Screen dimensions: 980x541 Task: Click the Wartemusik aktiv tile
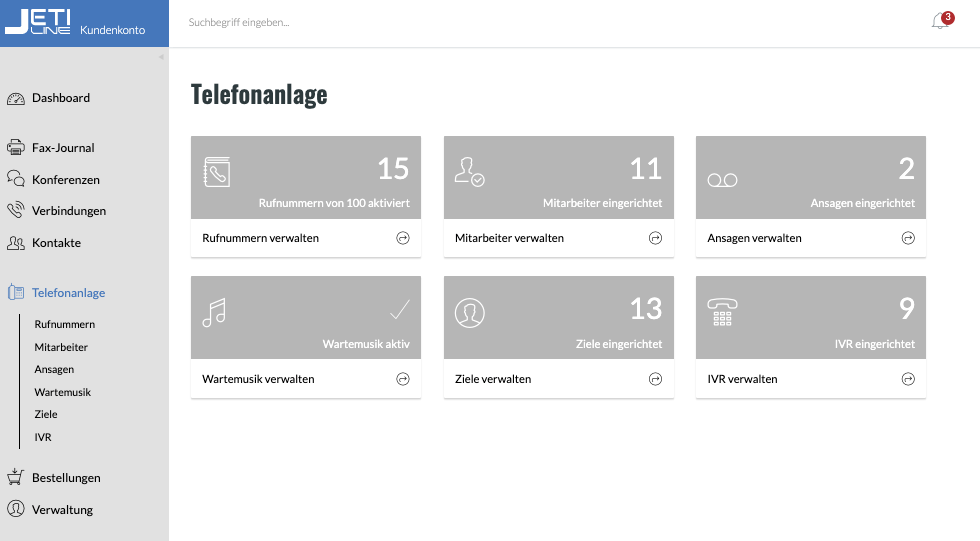click(306, 317)
